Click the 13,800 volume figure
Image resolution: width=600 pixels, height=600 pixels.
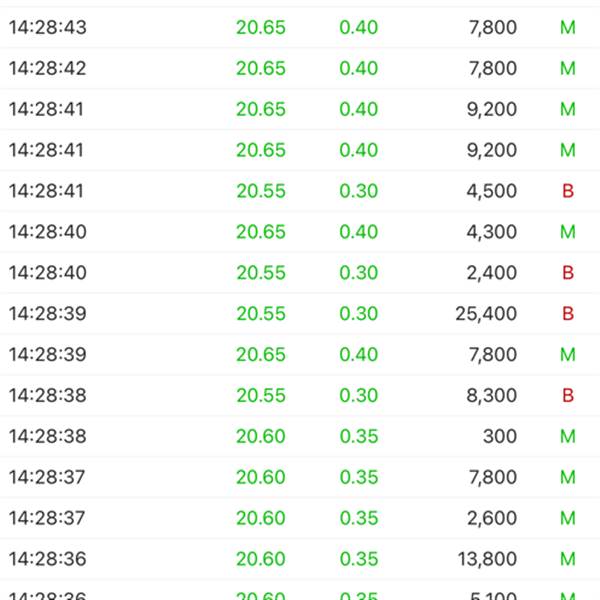click(486, 559)
